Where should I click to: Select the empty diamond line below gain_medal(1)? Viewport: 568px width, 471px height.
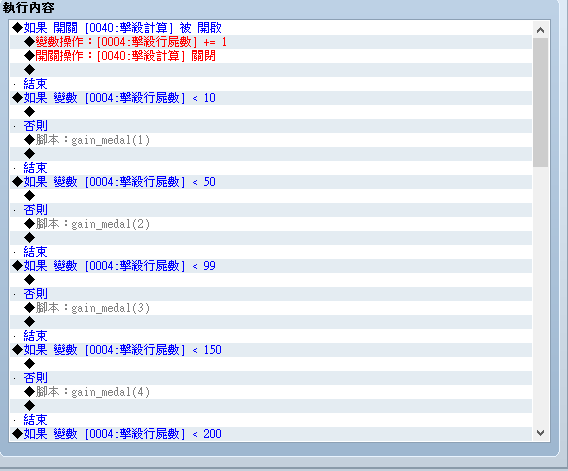(271, 154)
